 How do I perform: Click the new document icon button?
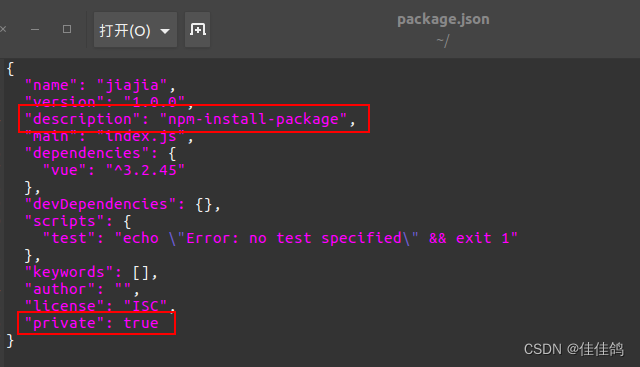point(198,29)
